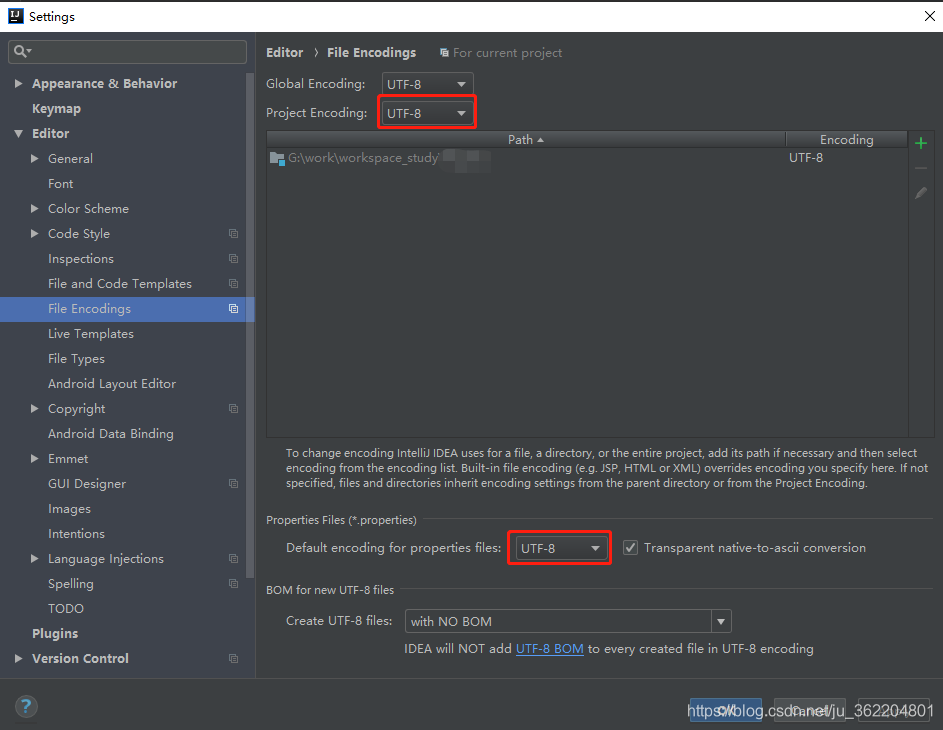Click the icon next to Version Control
Screen dimensions: 943x730
click(x=233, y=659)
